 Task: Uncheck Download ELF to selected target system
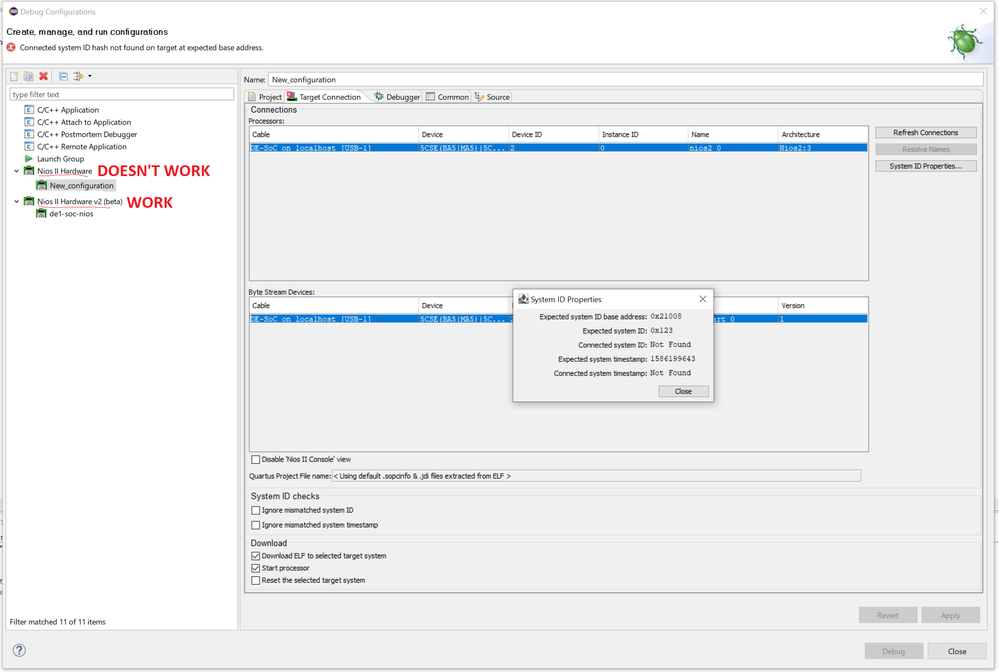[x=255, y=555]
